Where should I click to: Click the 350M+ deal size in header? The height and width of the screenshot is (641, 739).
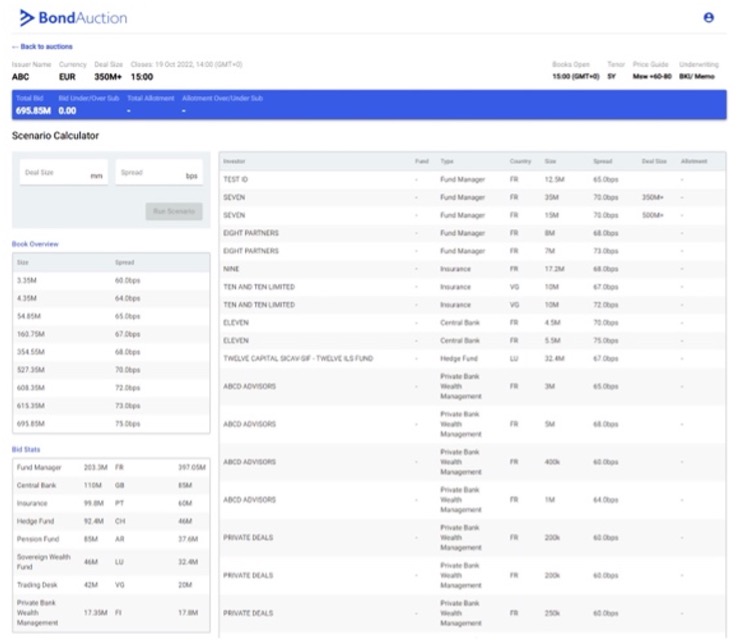[108, 77]
